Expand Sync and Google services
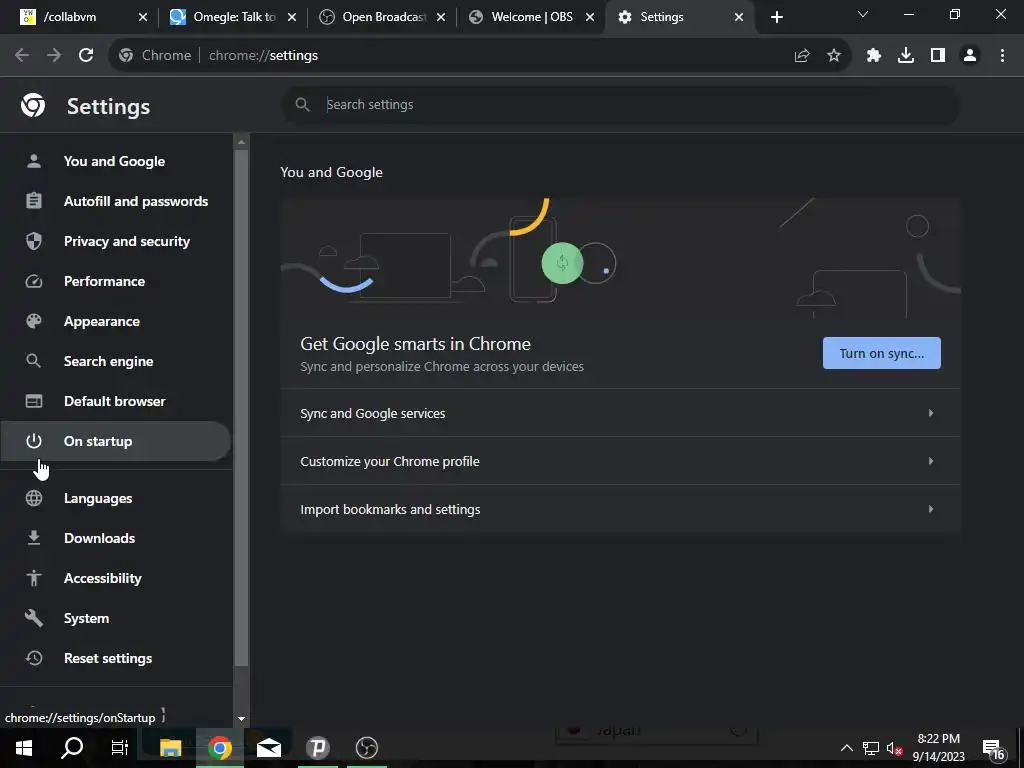The image size is (1024, 768). tap(620, 413)
